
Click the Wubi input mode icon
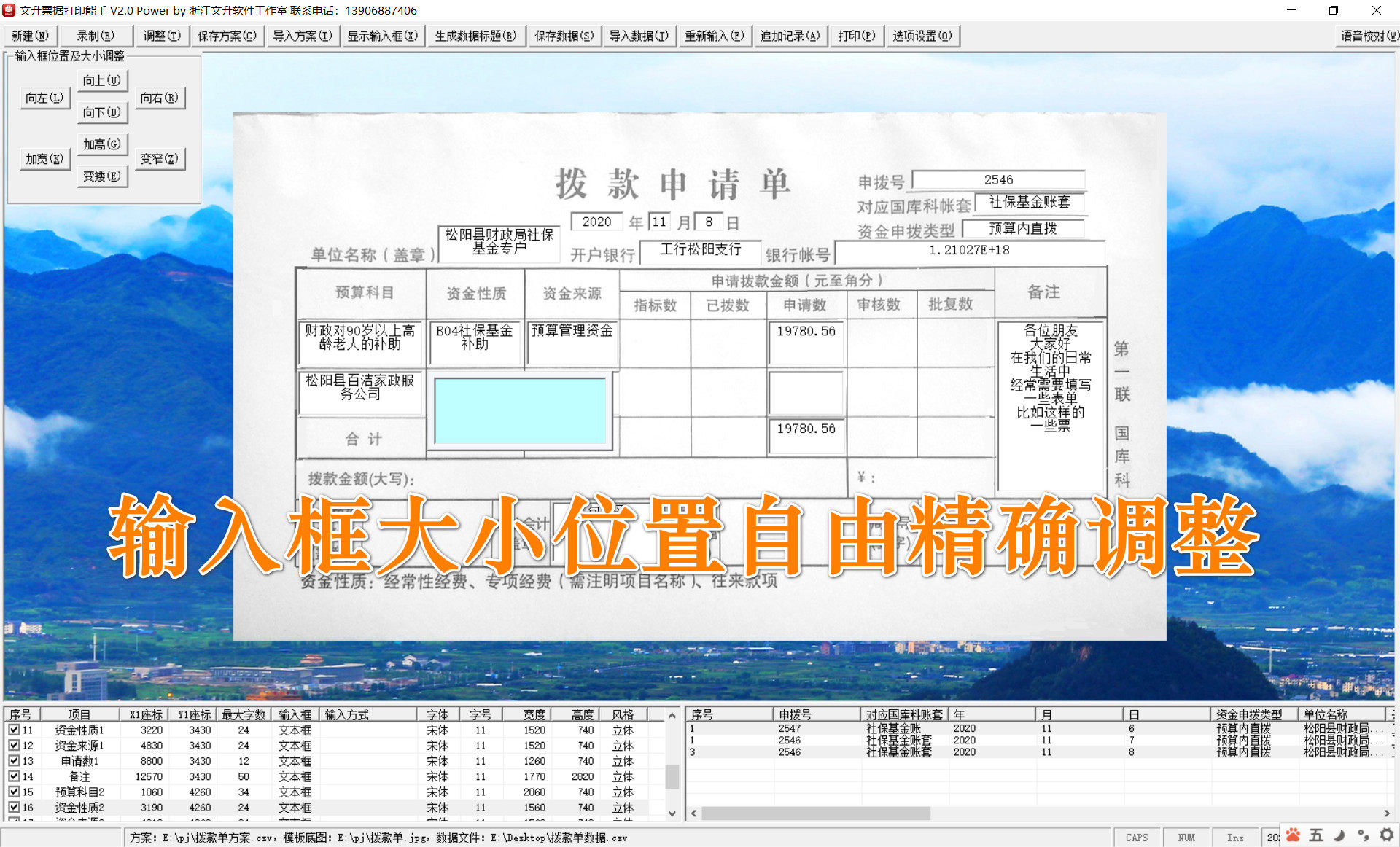coord(1316,835)
